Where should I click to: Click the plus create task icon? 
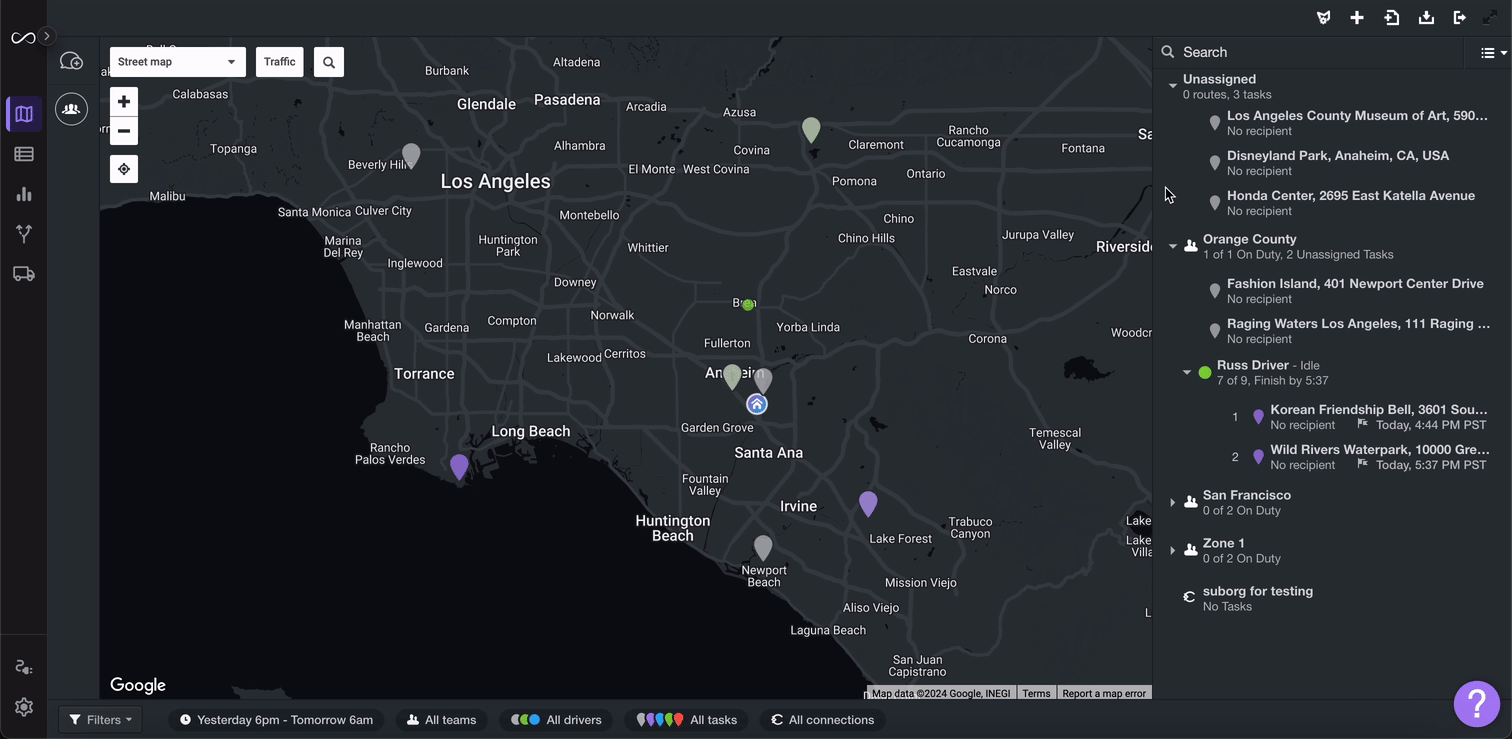1357,18
